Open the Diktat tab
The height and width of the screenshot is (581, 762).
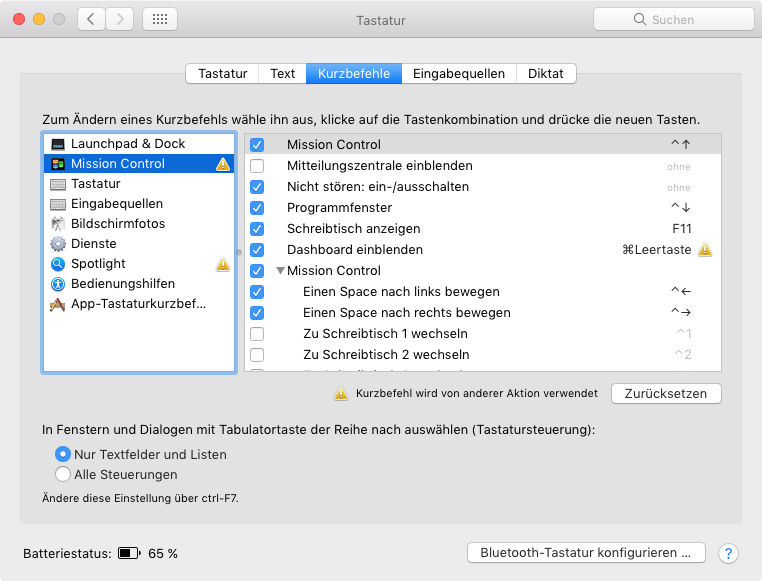coord(546,73)
